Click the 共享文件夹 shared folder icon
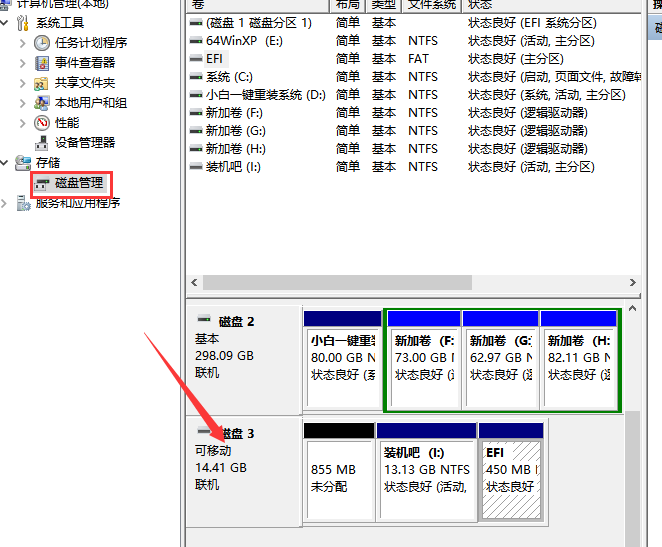 tap(42, 83)
